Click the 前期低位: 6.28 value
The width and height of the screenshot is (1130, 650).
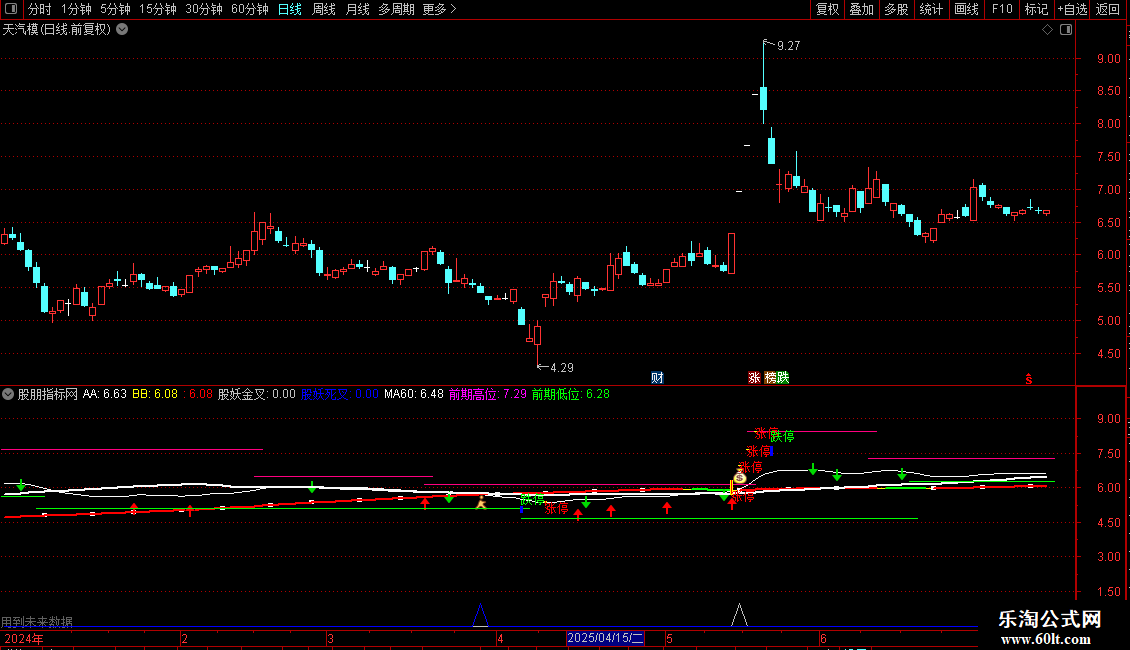pos(571,394)
